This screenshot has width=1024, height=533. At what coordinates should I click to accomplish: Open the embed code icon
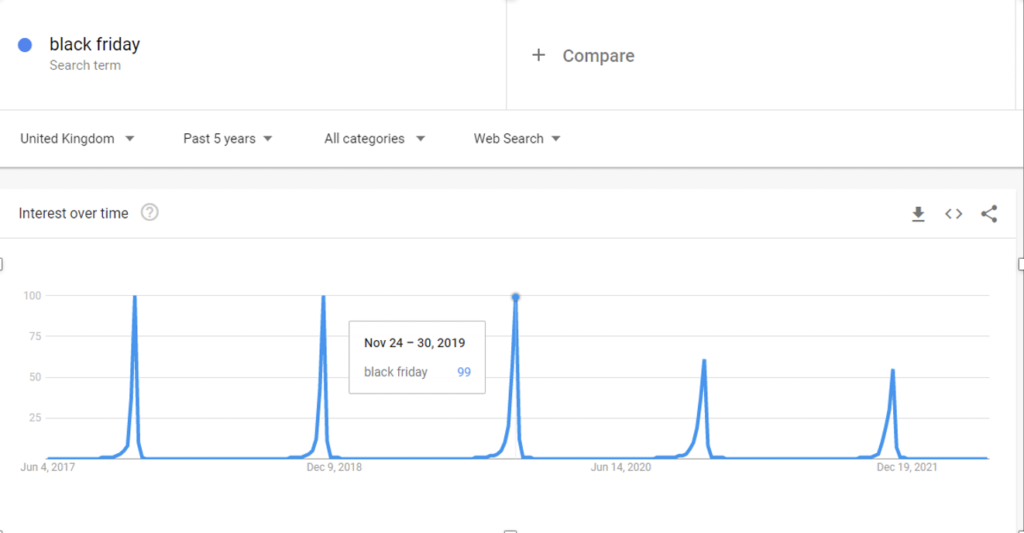[953, 213]
